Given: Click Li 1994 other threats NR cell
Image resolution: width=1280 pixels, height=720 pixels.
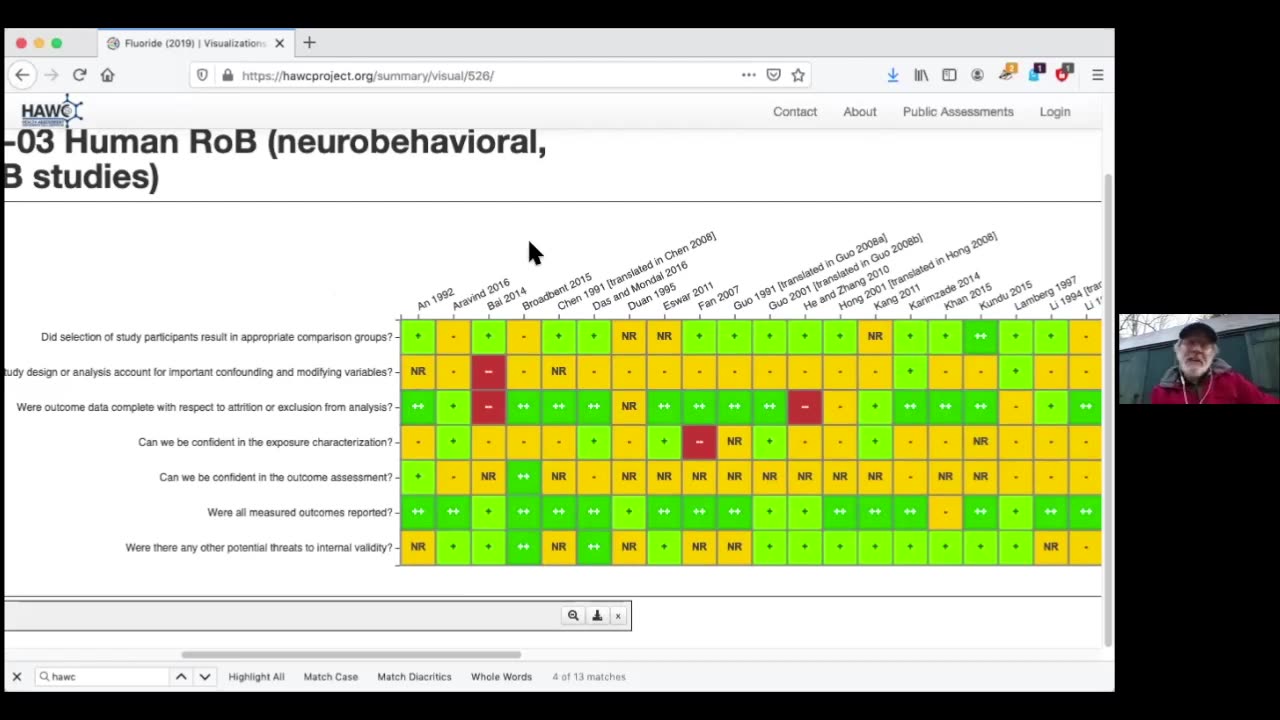Looking at the screenshot, I should click(1051, 547).
